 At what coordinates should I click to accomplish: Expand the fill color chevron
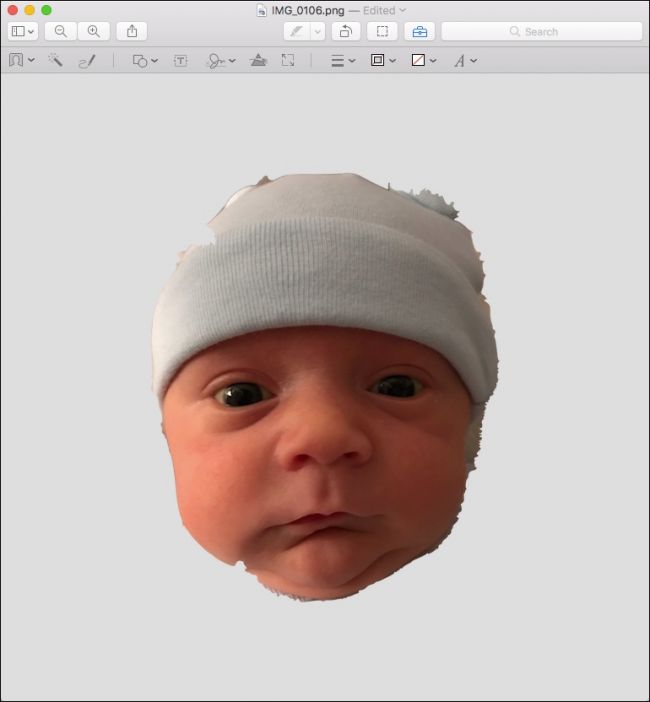pos(433,60)
